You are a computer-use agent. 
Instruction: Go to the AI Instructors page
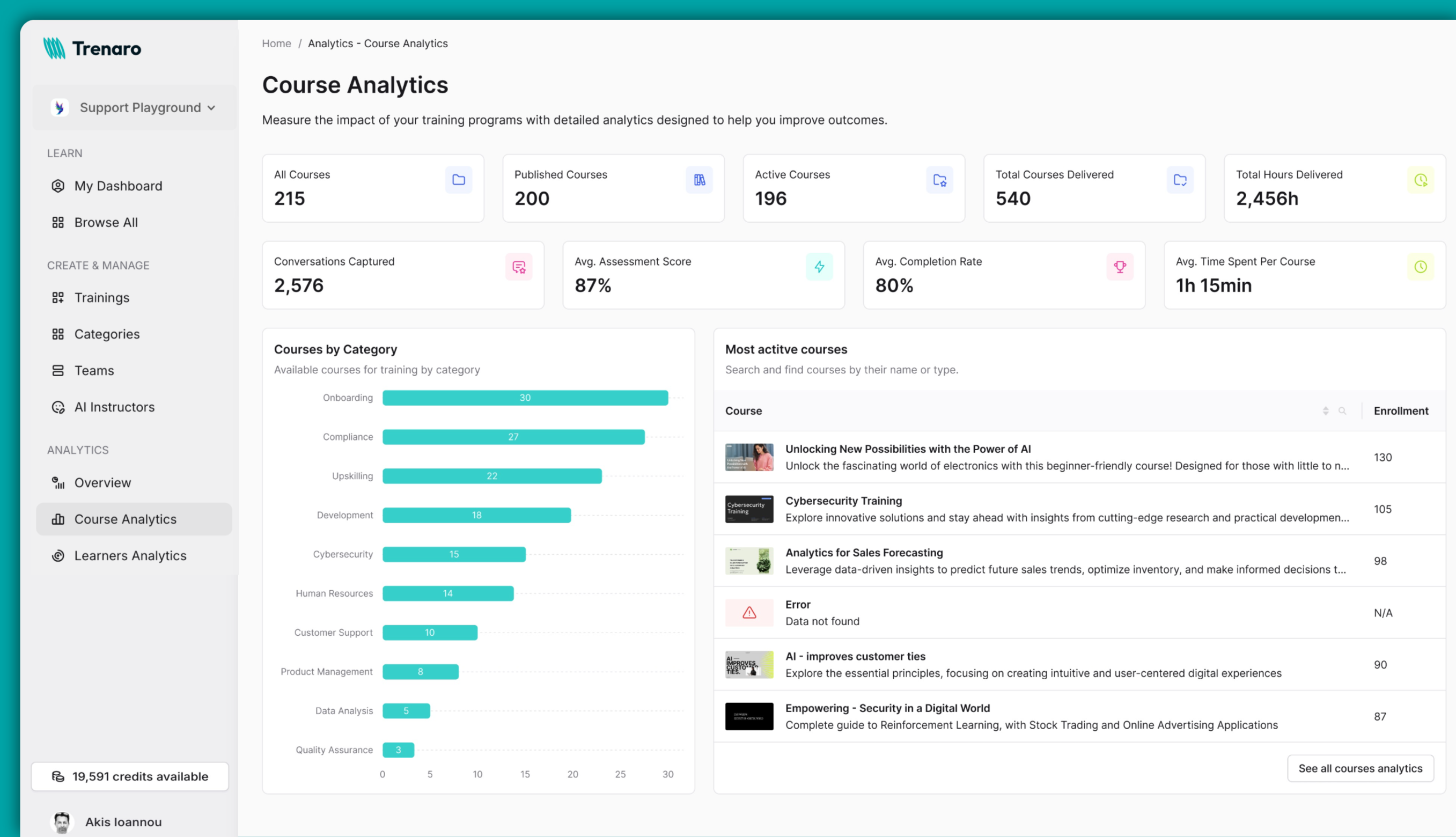click(114, 407)
